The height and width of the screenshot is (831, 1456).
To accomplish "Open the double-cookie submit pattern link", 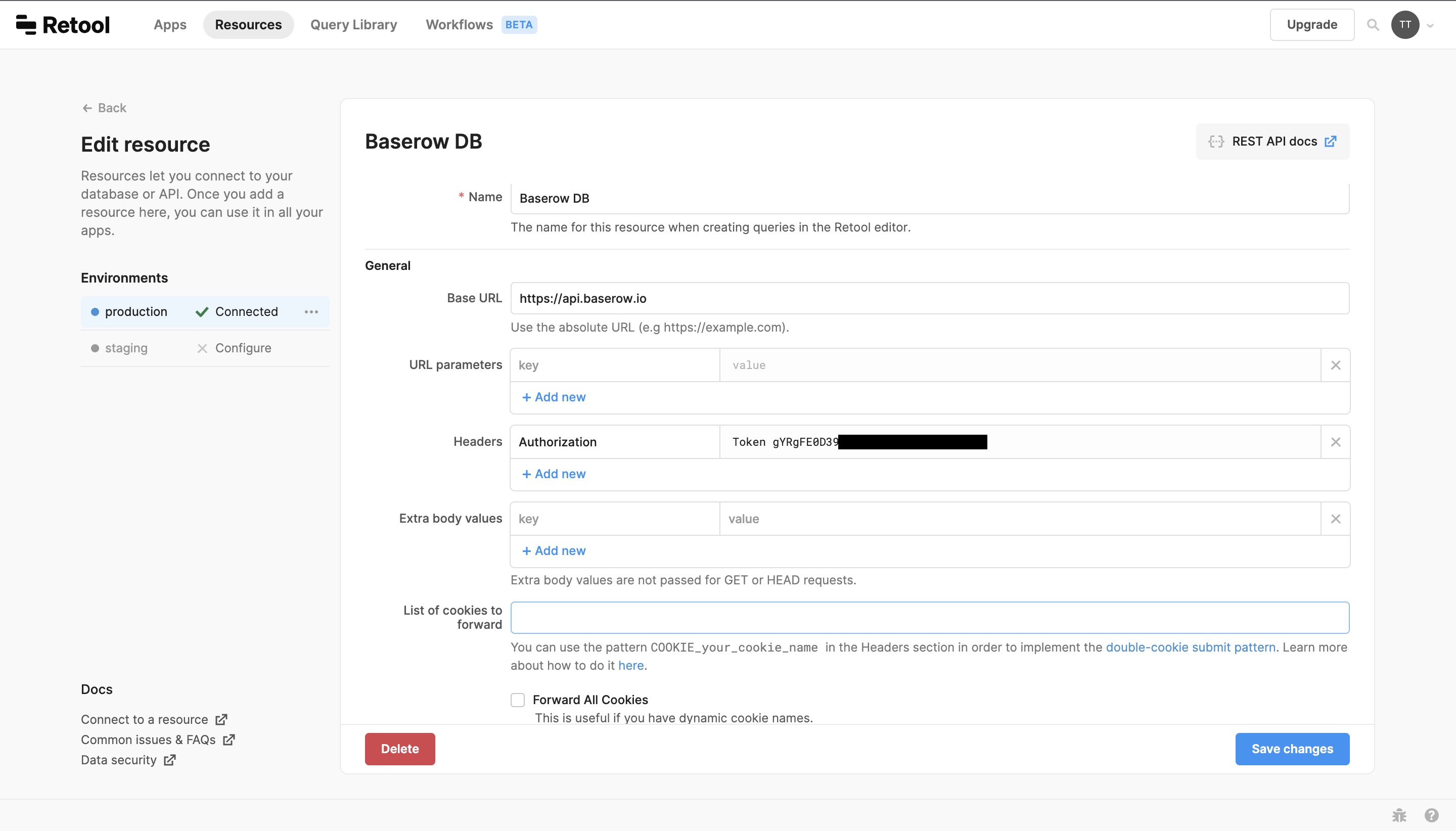I will pyautogui.click(x=1191, y=647).
